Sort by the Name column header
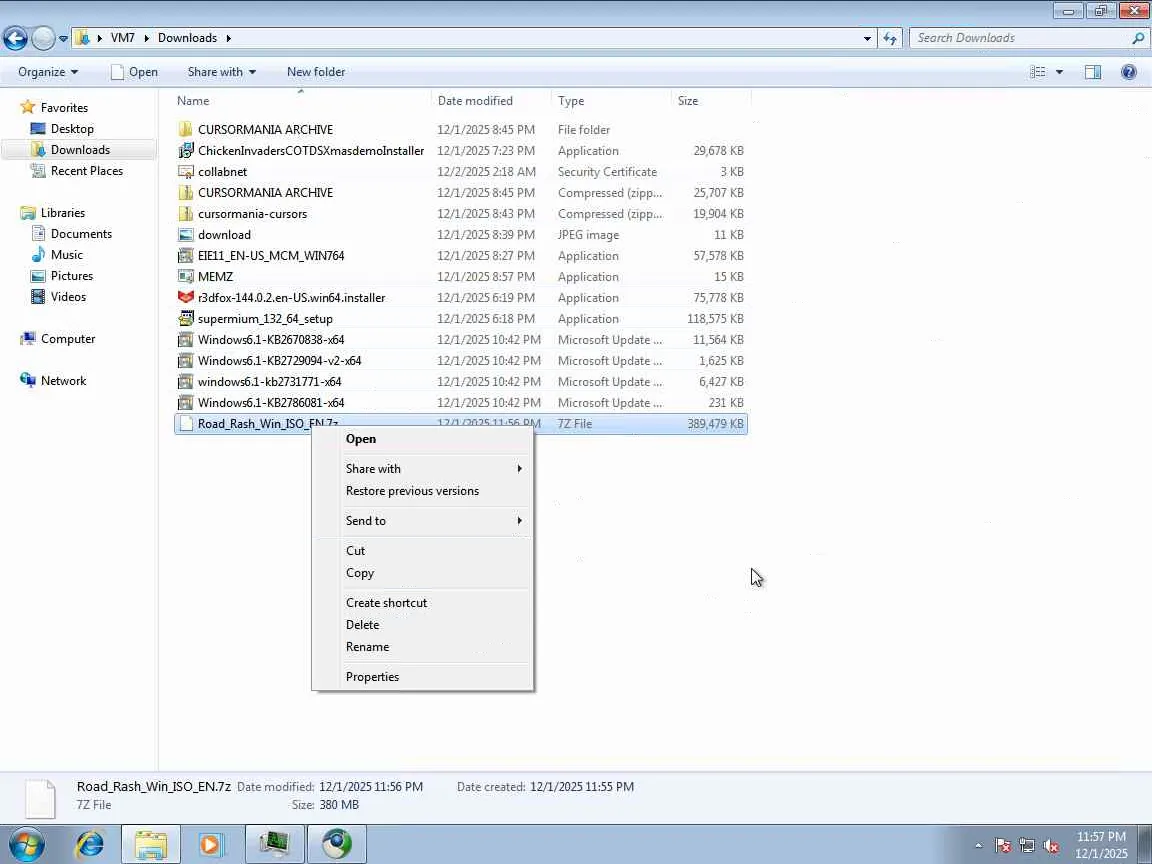 click(x=301, y=101)
